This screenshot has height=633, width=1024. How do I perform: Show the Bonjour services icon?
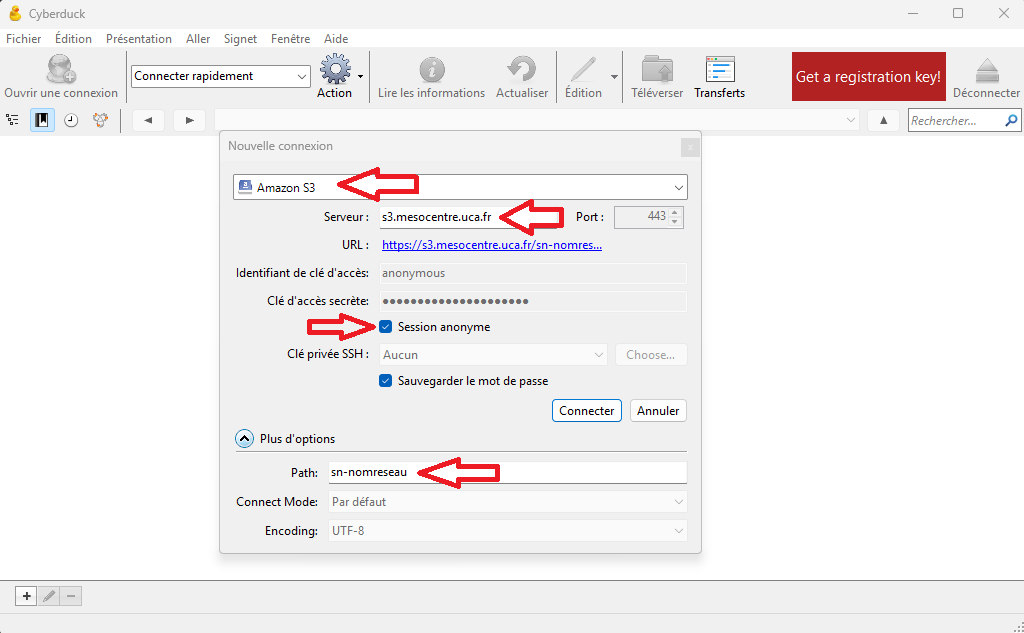click(x=100, y=120)
